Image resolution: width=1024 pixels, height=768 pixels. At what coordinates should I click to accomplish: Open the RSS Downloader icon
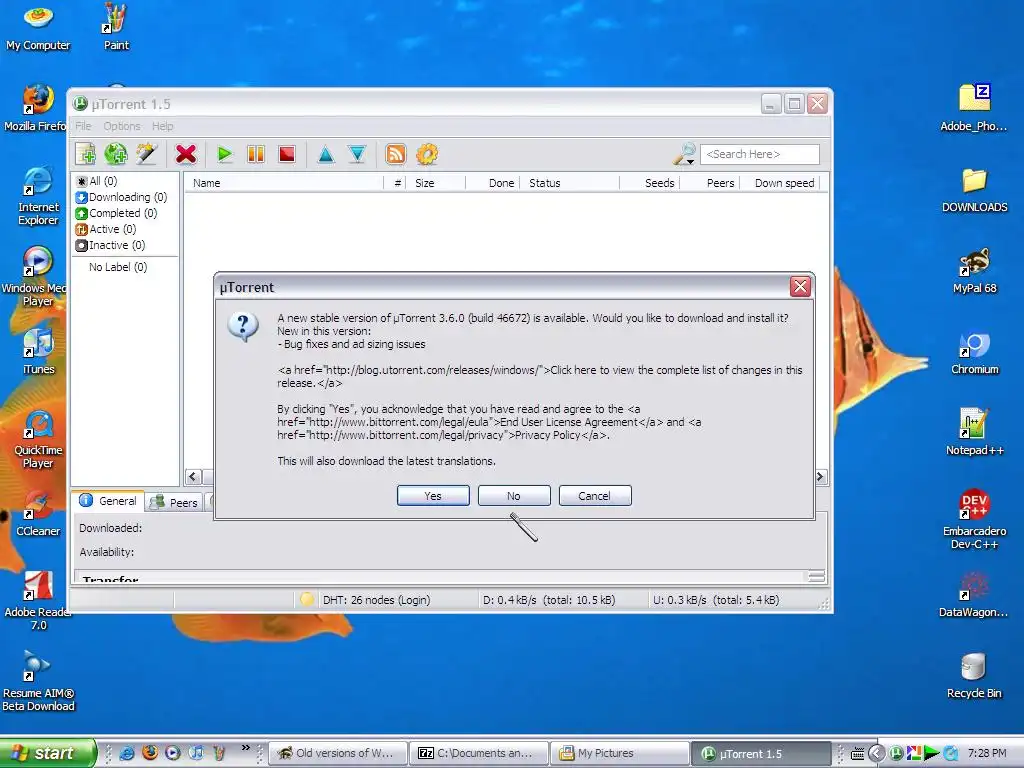click(396, 154)
